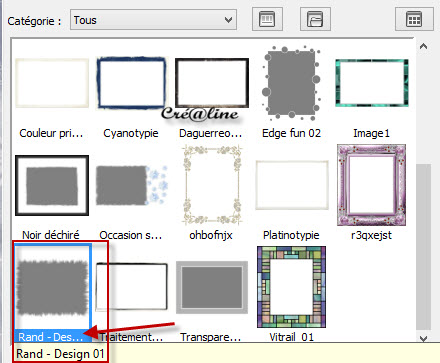Select the Couleur pri... frame thumbnail
The image size is (440, 363).
click(x=52, y=83)
